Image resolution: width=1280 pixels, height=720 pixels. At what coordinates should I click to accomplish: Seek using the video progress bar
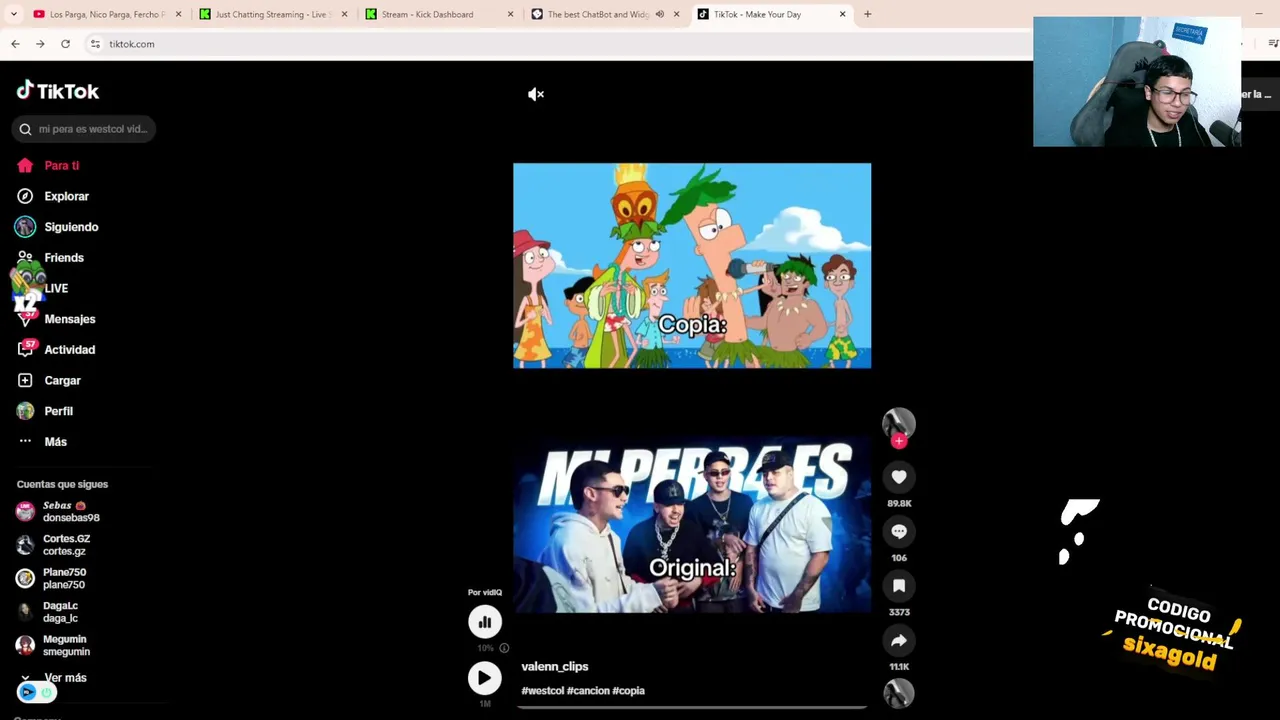(x=692, y=708)
